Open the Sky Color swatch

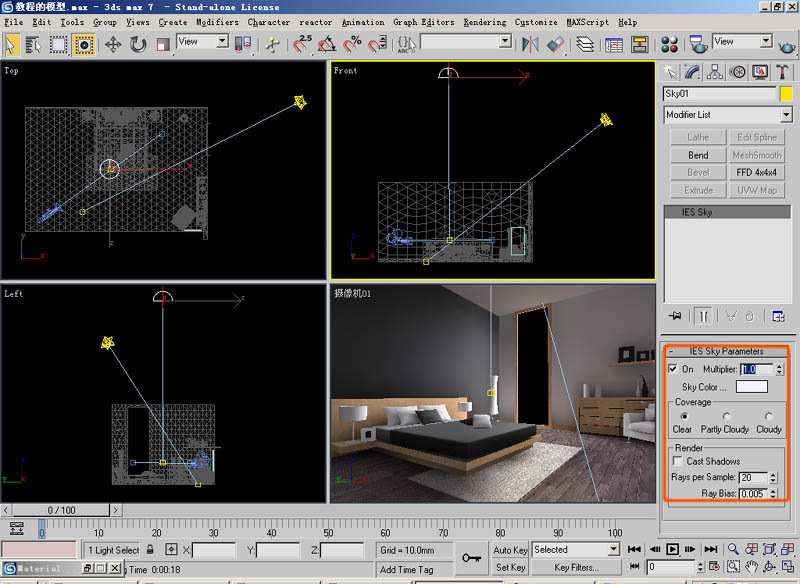pyautogui.click(x=752, y=387)
